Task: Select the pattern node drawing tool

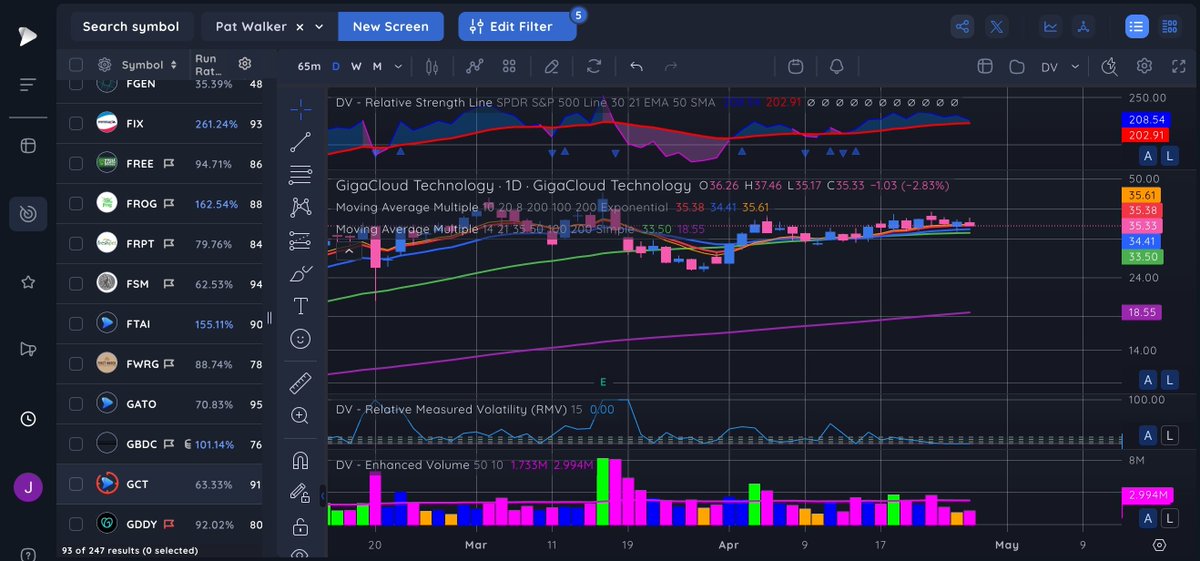Action: click(x=300, y=207)
